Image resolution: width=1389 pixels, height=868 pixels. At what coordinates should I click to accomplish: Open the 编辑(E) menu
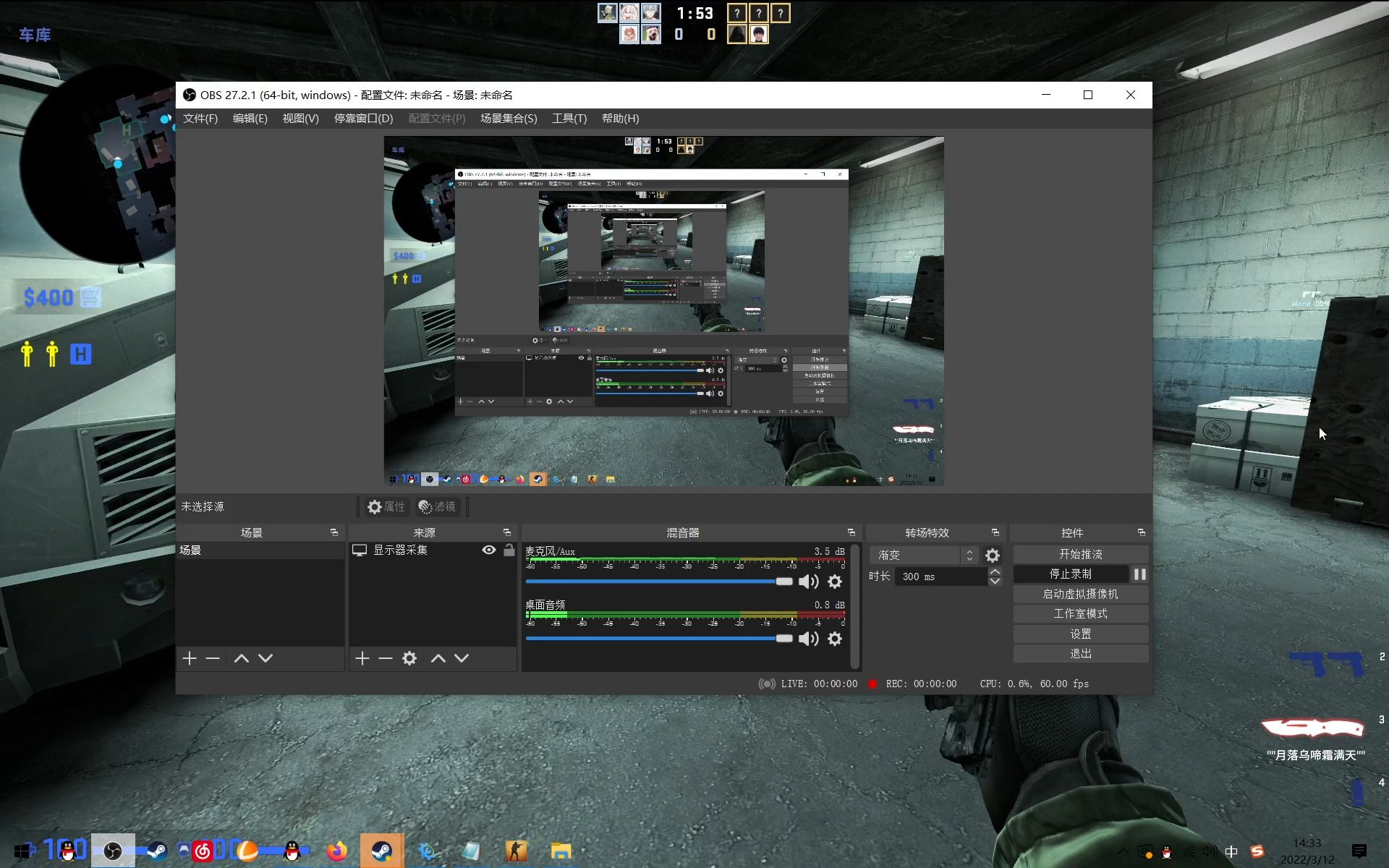tap(250, 119)
